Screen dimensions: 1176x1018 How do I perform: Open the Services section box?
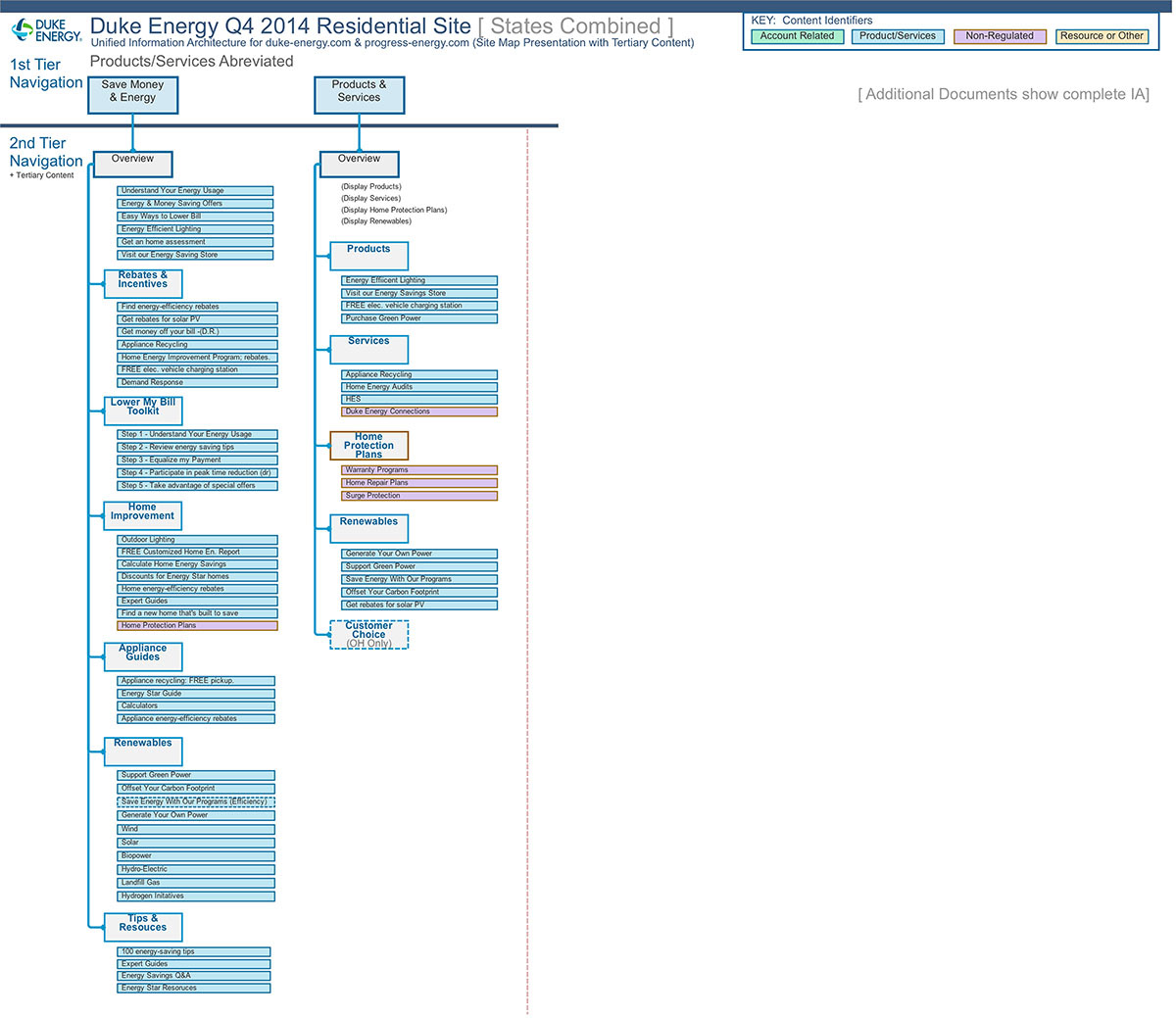(x=368, y=350)
